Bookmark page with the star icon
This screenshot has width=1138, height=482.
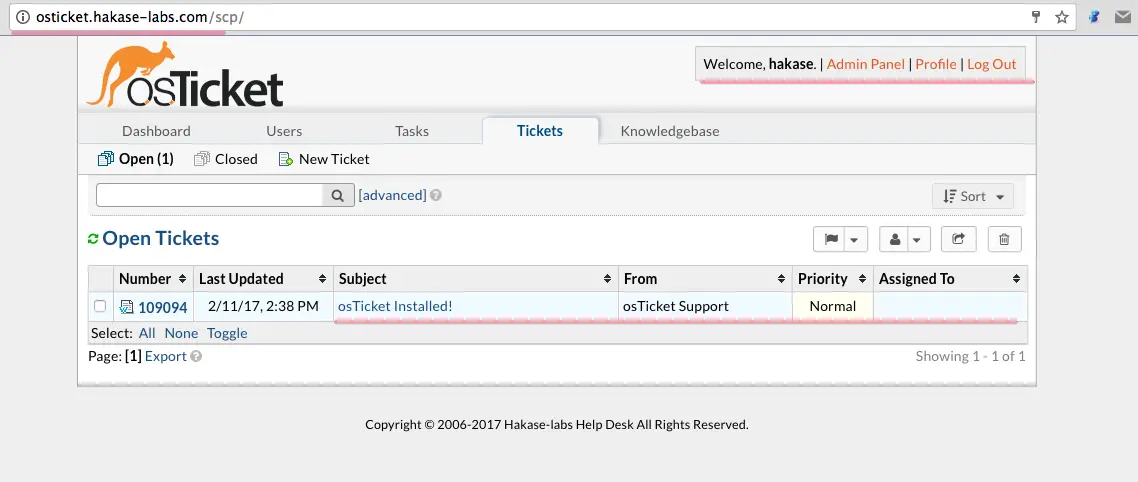tap(1062, 17)
